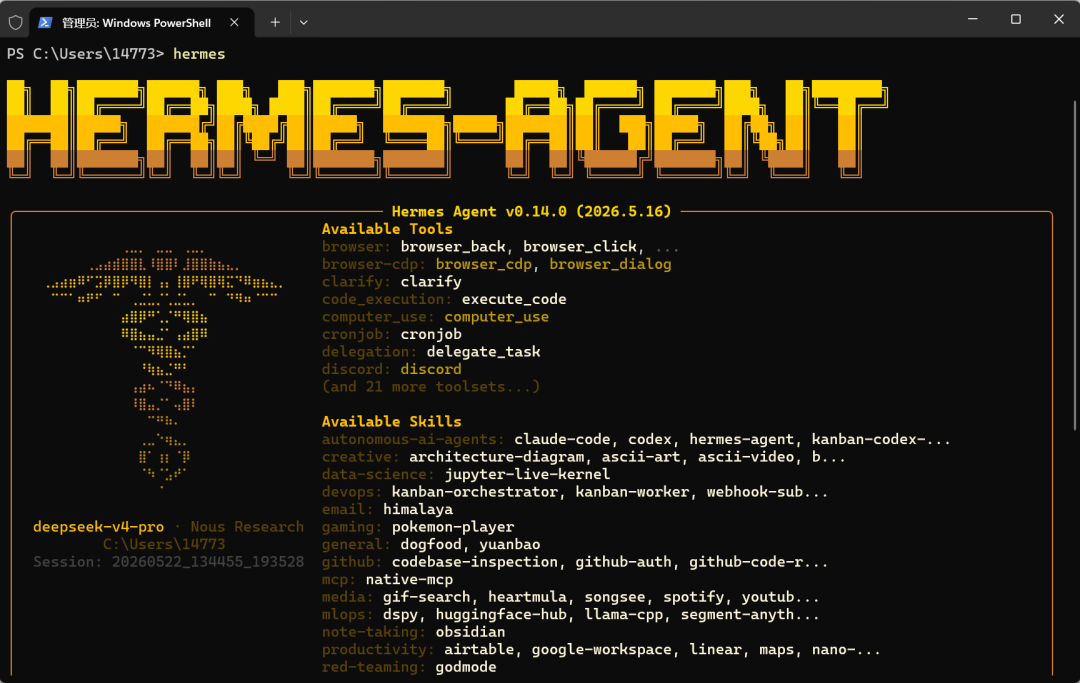The image size is (1080, 683).
Task: Click the 'maps' productivity skill
Action: click(776, 650)
